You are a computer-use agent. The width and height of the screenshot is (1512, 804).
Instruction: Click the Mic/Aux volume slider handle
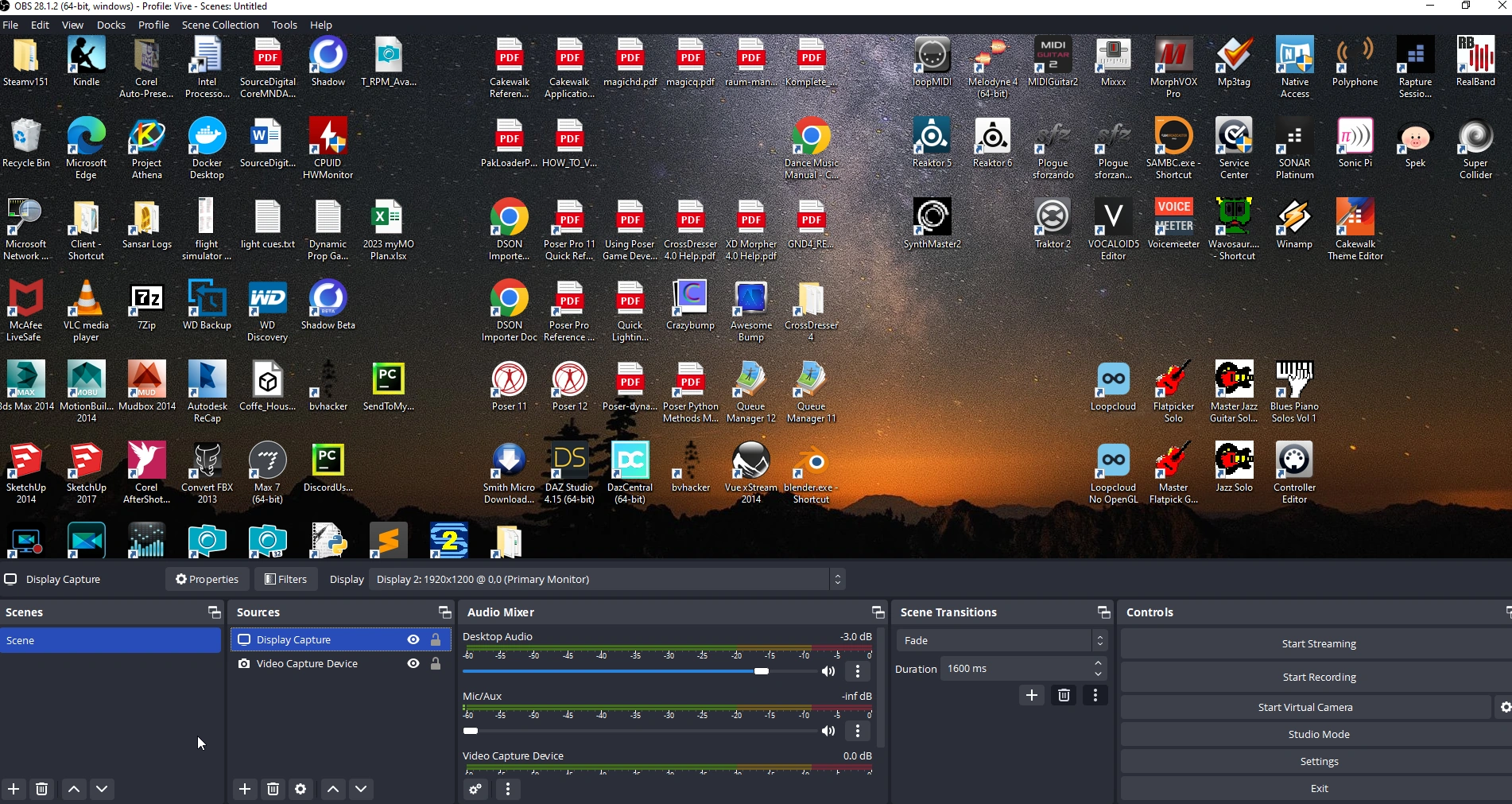point(471,731)
